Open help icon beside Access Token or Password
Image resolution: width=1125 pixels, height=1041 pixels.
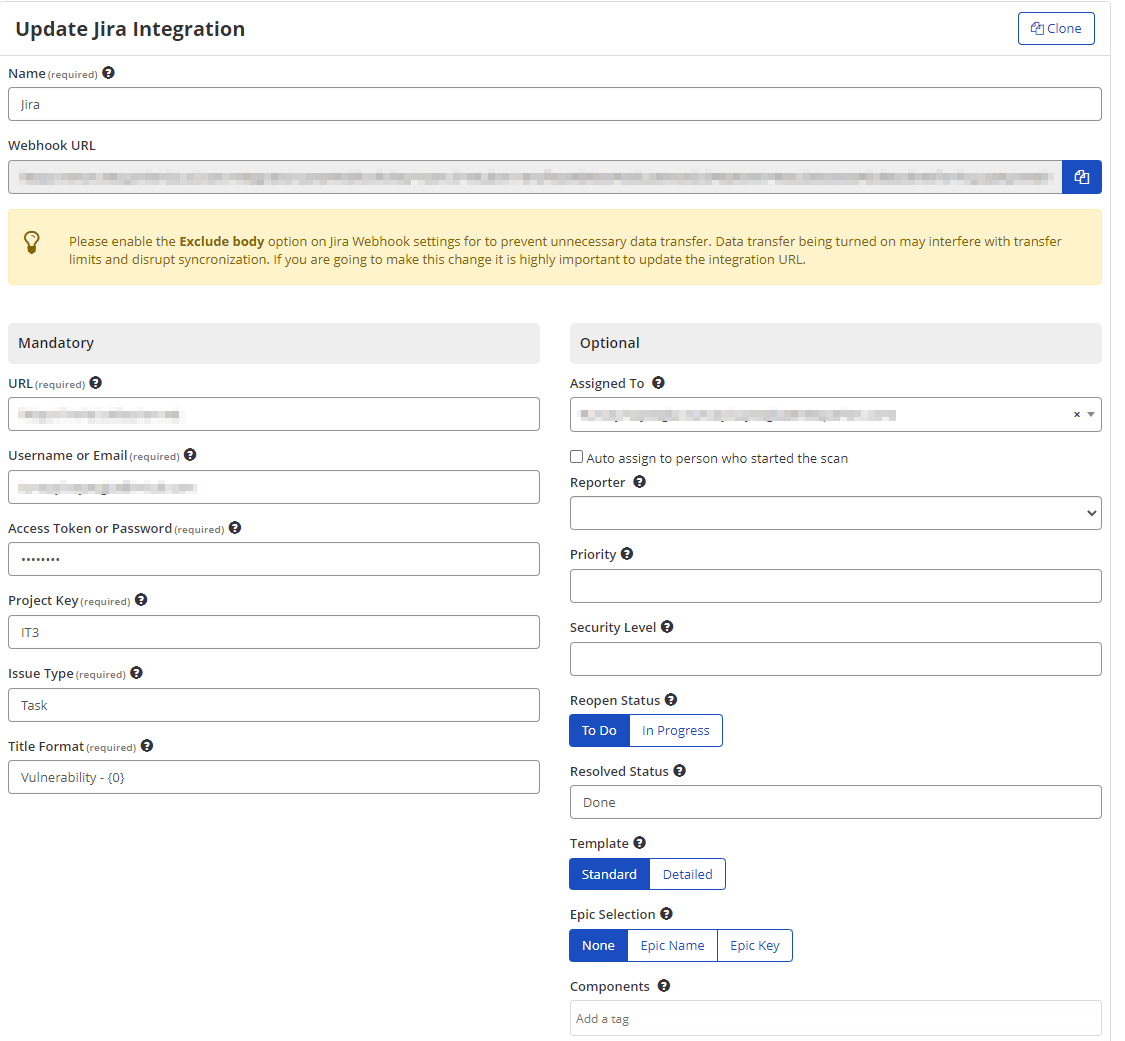coord(235,528)
